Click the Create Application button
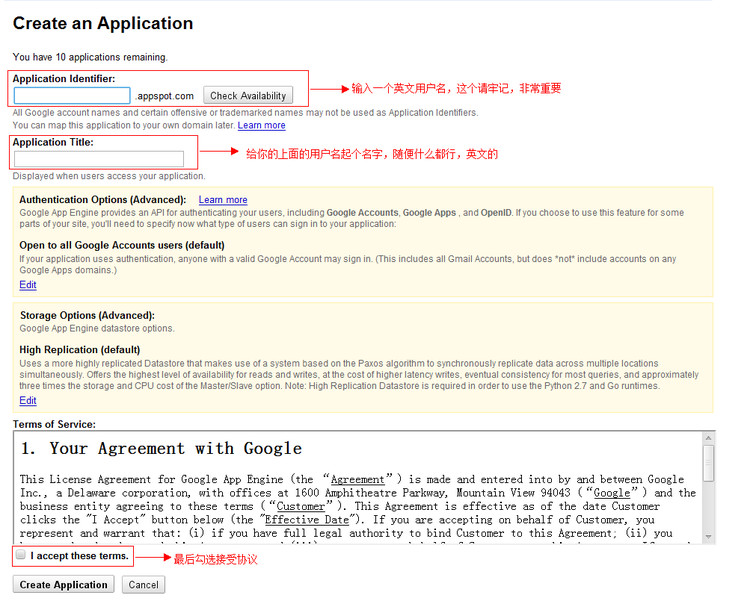This screenshot has width=750, height=601. coord(63,585)
